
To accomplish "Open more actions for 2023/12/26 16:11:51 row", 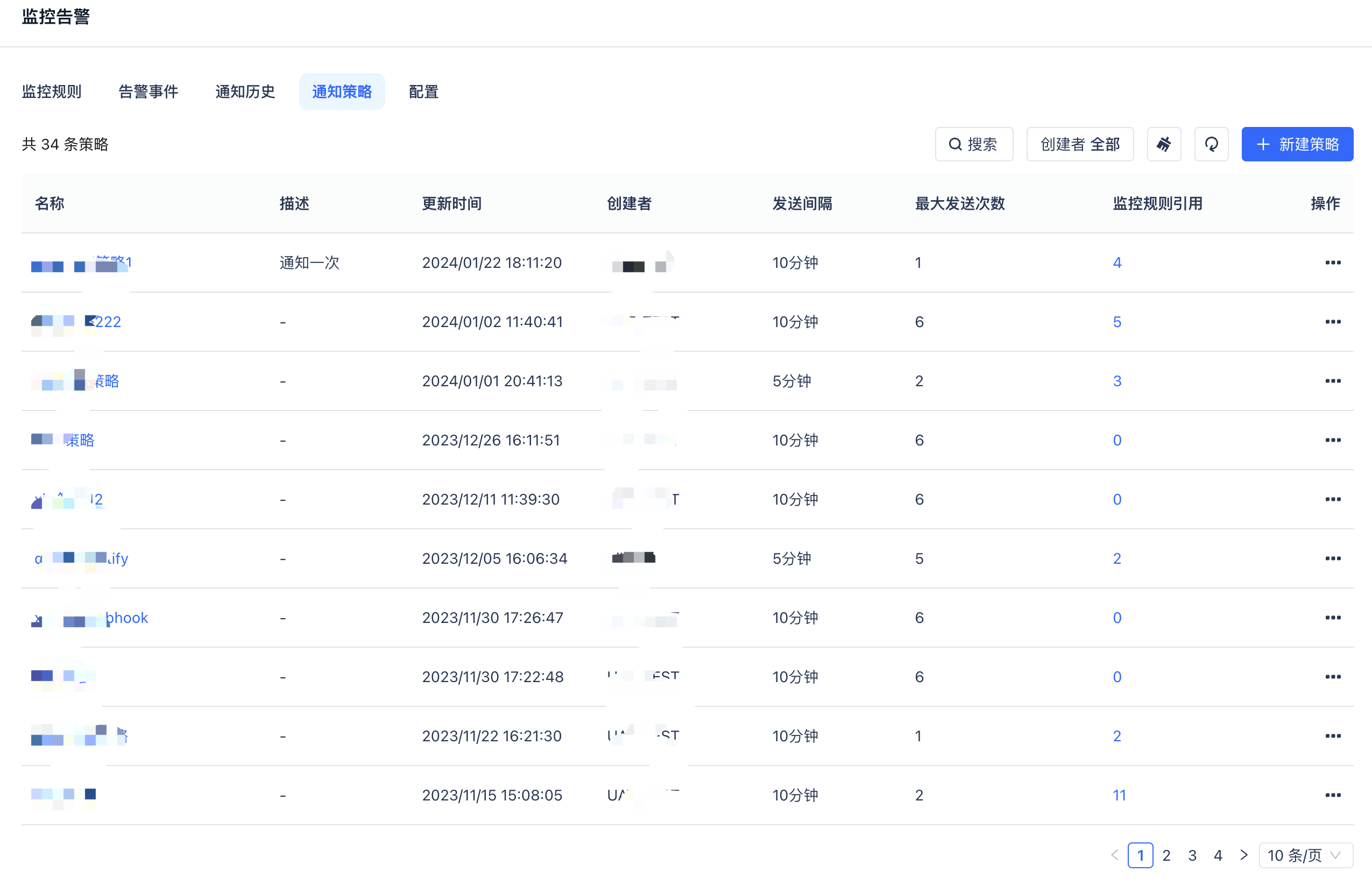I will tap(1332, 440).
